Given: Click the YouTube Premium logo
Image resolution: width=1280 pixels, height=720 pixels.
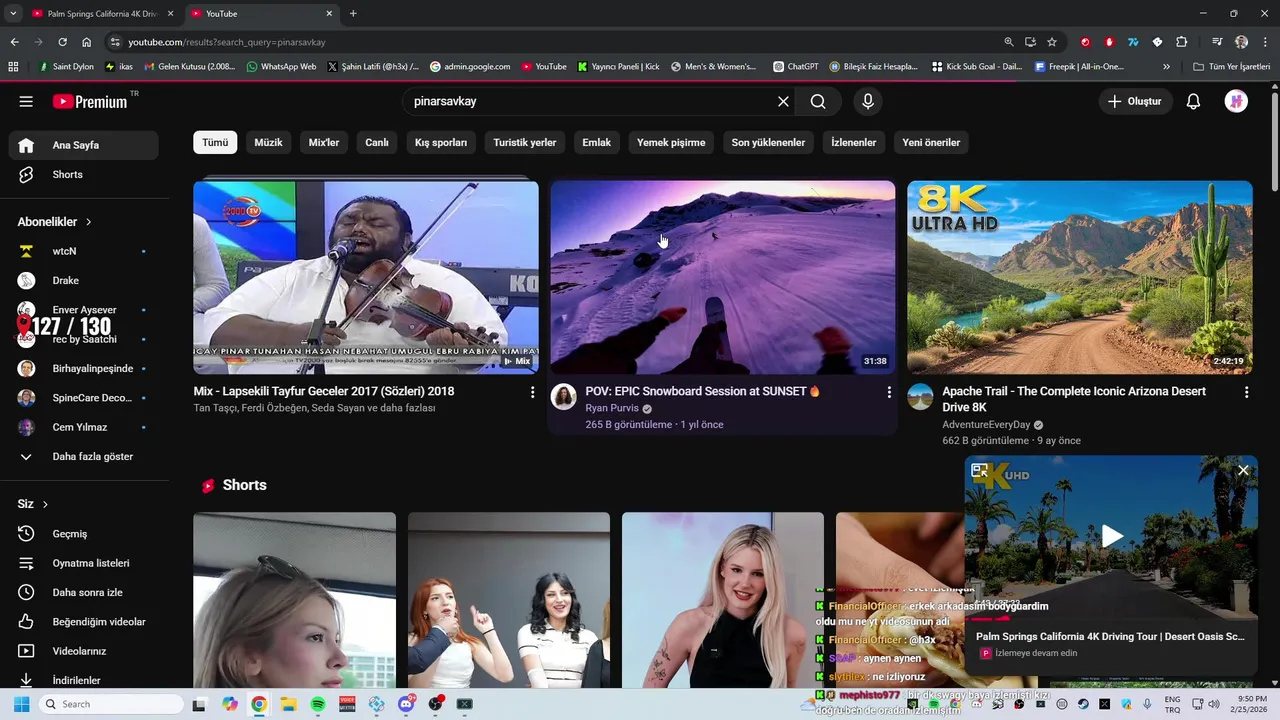Looking at the screenshot, I should [92, 101].
